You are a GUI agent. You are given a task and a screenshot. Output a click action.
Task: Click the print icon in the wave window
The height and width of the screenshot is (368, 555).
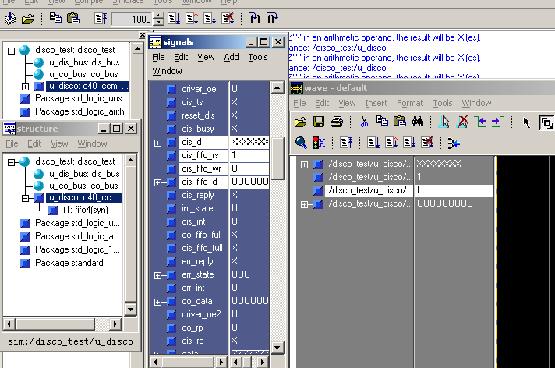[337, 122]
